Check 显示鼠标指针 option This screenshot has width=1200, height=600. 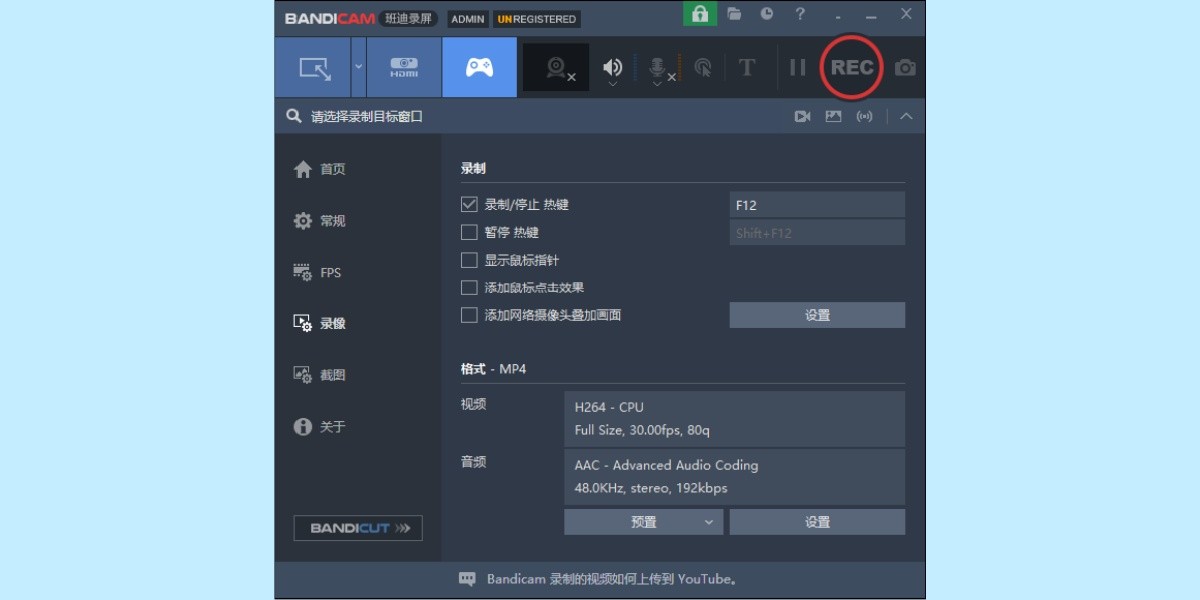click(x=468, y=260)
